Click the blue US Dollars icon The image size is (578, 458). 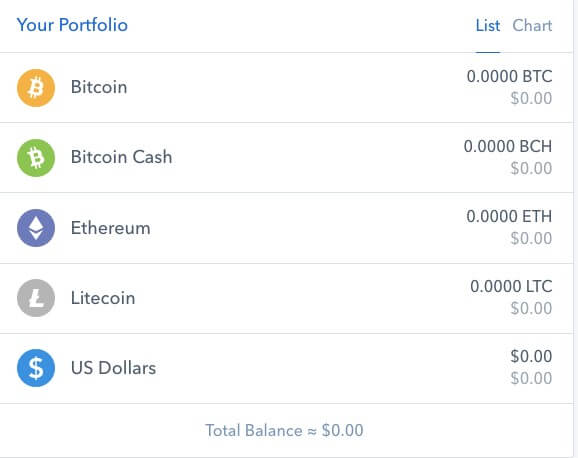coord(36,368)
